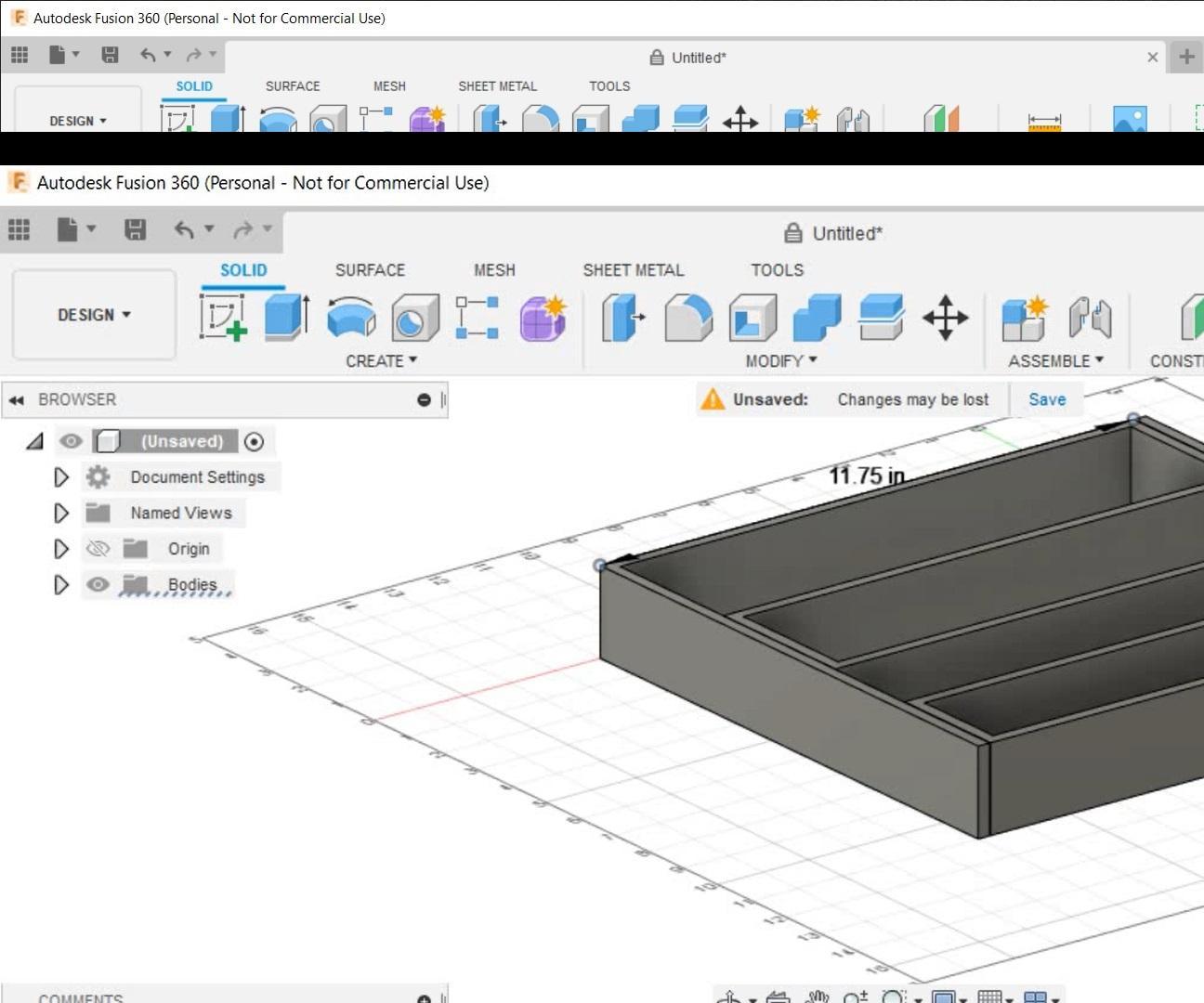Expand the Document Settings tree node

61,477
